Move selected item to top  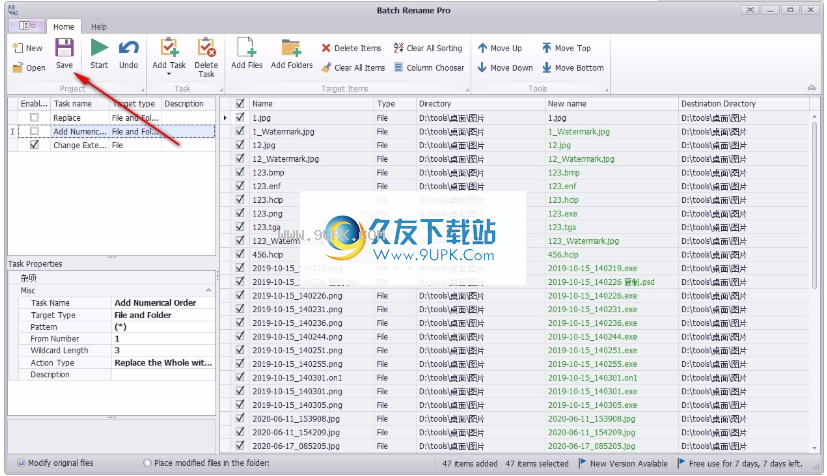pyautogui.click(x=566, y=48)
